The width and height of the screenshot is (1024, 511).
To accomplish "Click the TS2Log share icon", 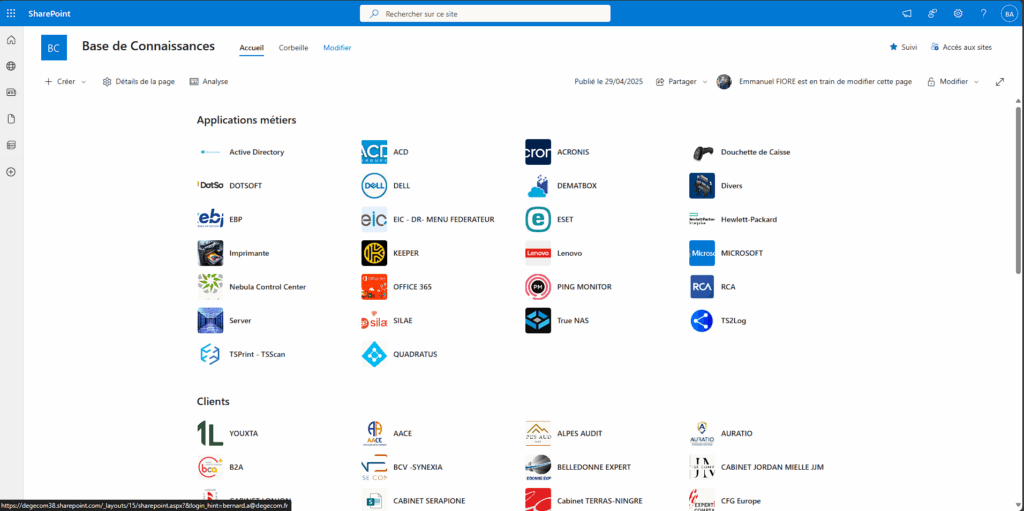I will point(702,321).
